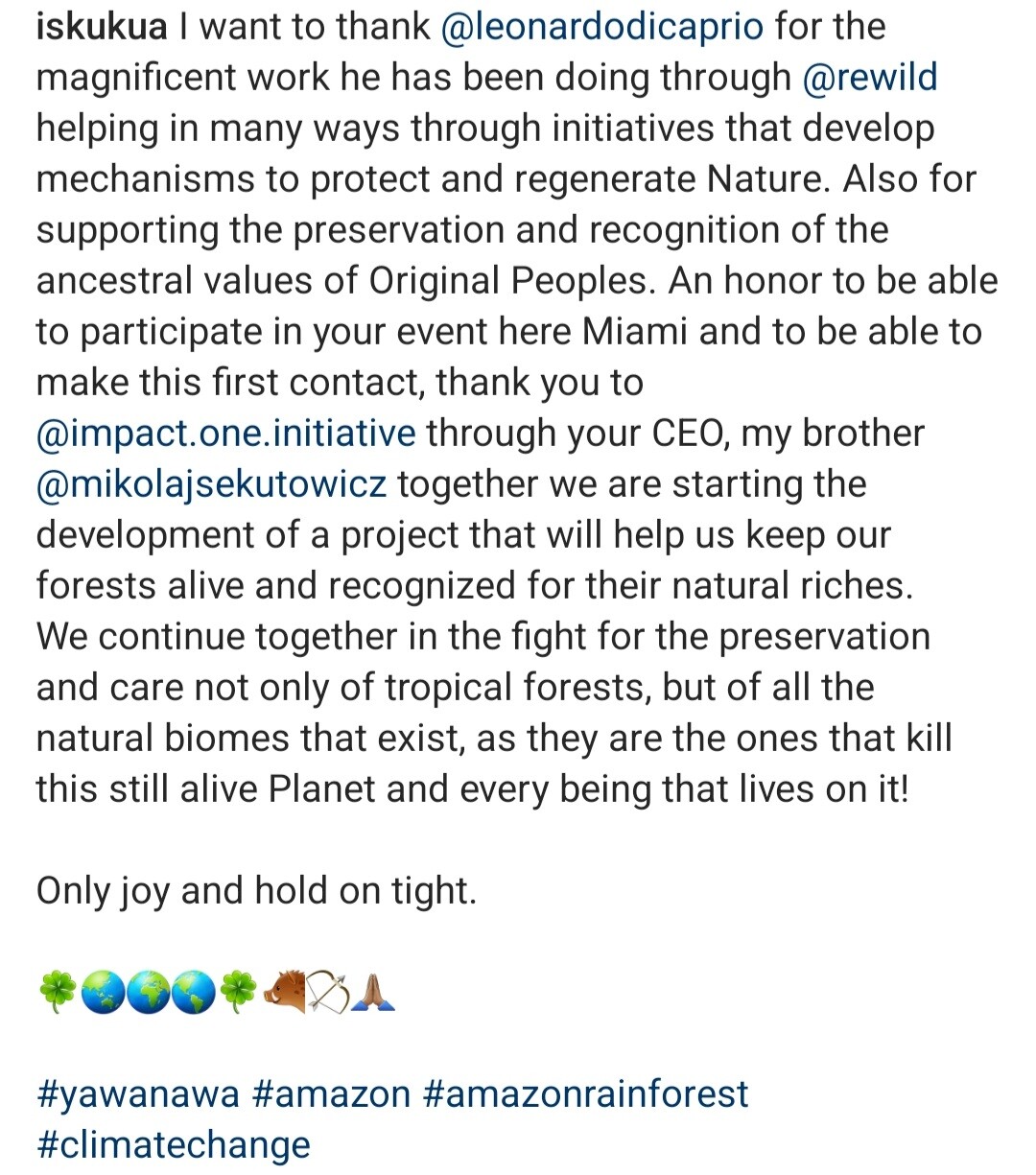Tap the bow and arrow emoji

pyautogui.click(x=328, y=993)
